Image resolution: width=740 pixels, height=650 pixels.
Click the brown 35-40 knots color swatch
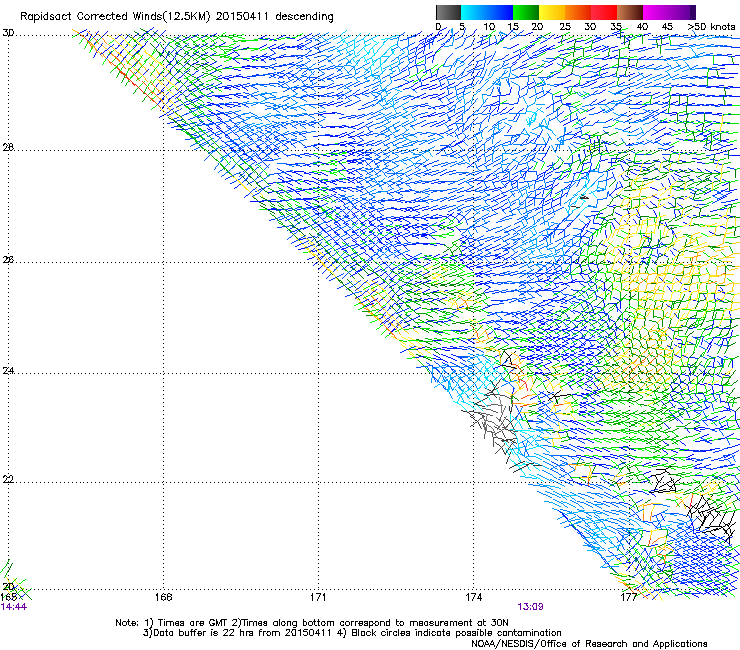point(630,12)
